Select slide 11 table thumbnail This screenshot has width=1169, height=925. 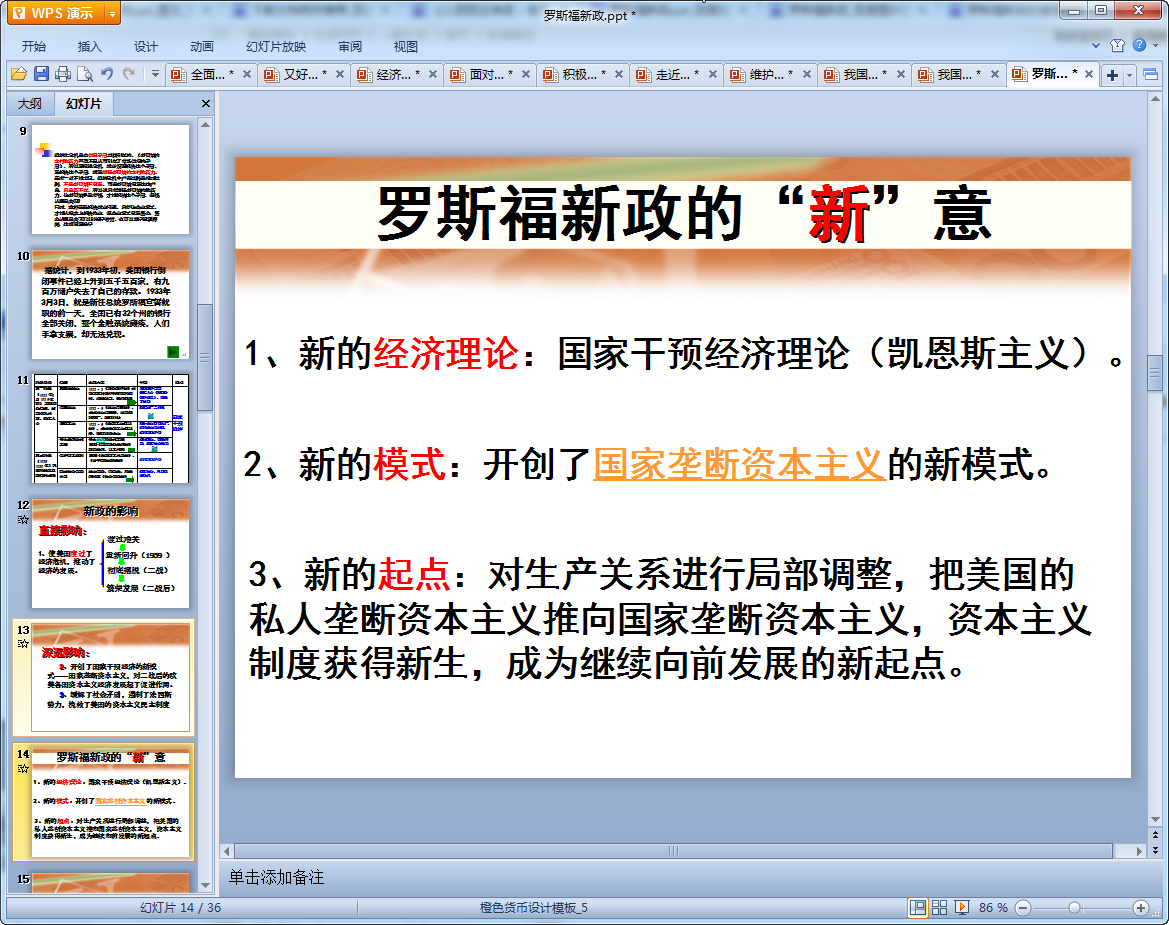(x=110, y=429)
